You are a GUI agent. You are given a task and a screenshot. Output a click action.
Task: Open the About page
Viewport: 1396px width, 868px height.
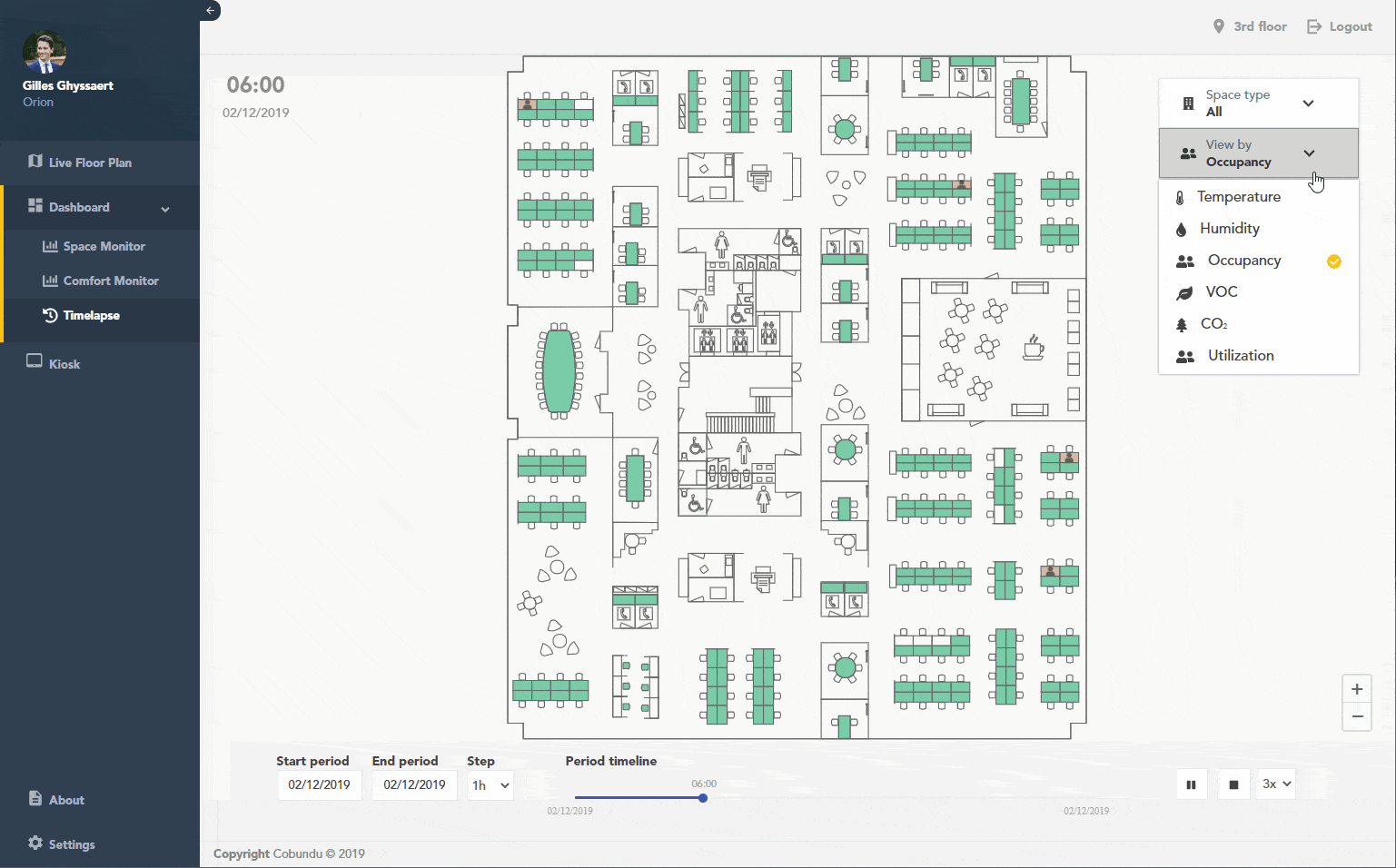tap(65, 800)
